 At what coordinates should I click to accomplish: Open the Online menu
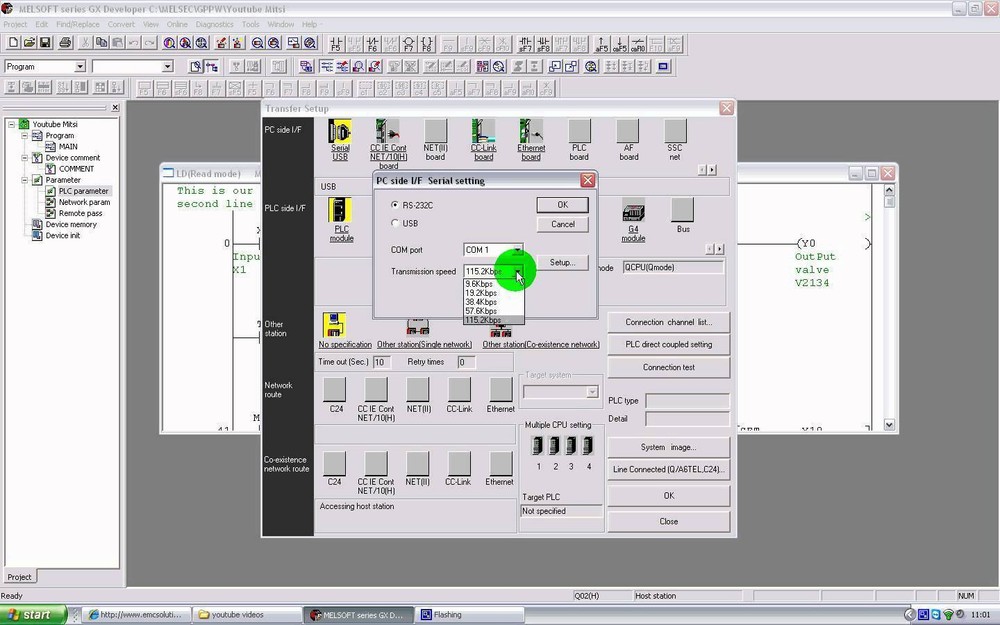[x=177, y=24]
